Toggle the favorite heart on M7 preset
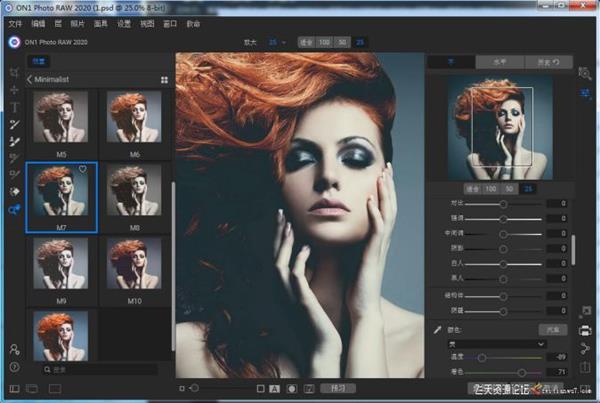Screen dimensions: 600x403 (83, 170)
